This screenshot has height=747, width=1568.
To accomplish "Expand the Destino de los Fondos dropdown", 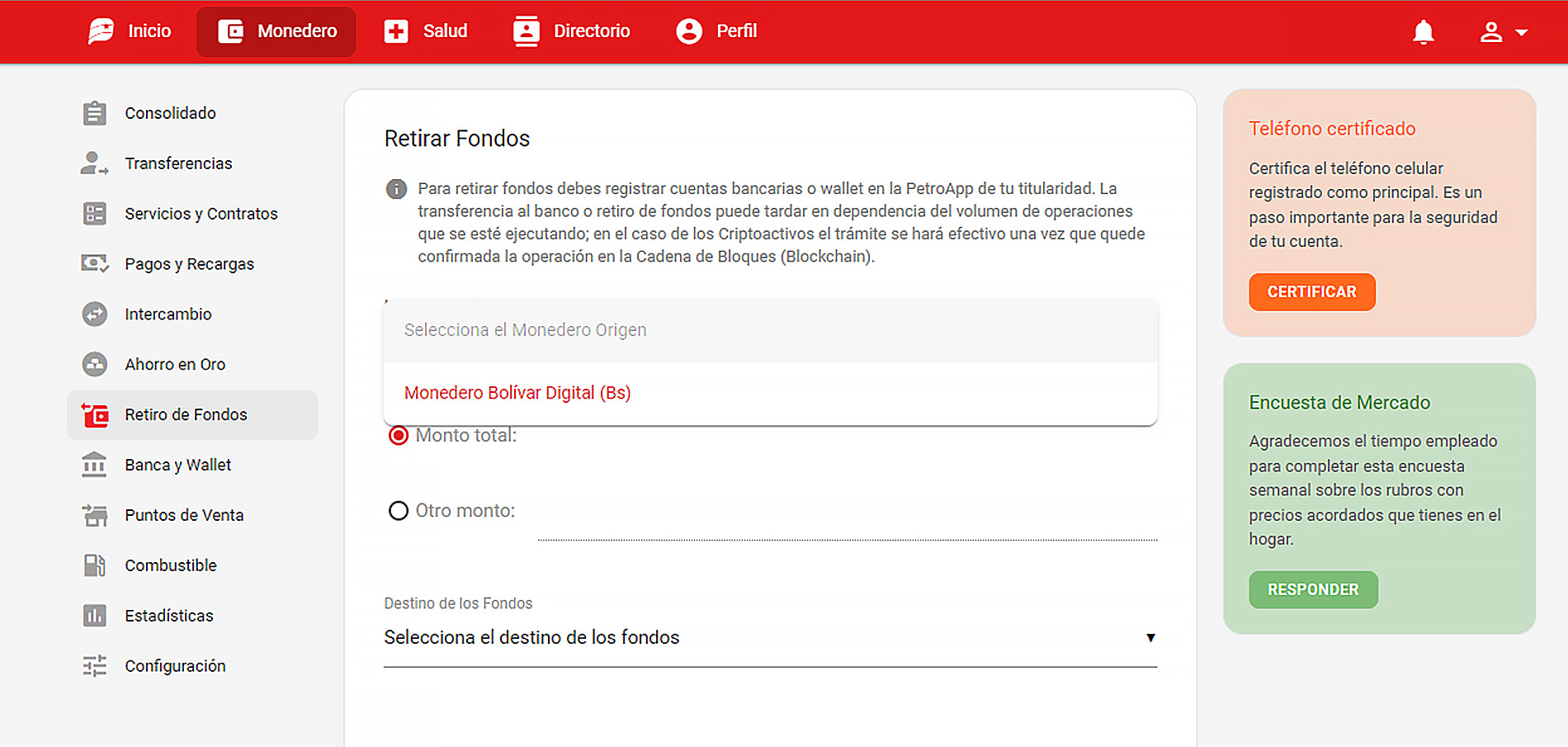I will pos(769,638).
